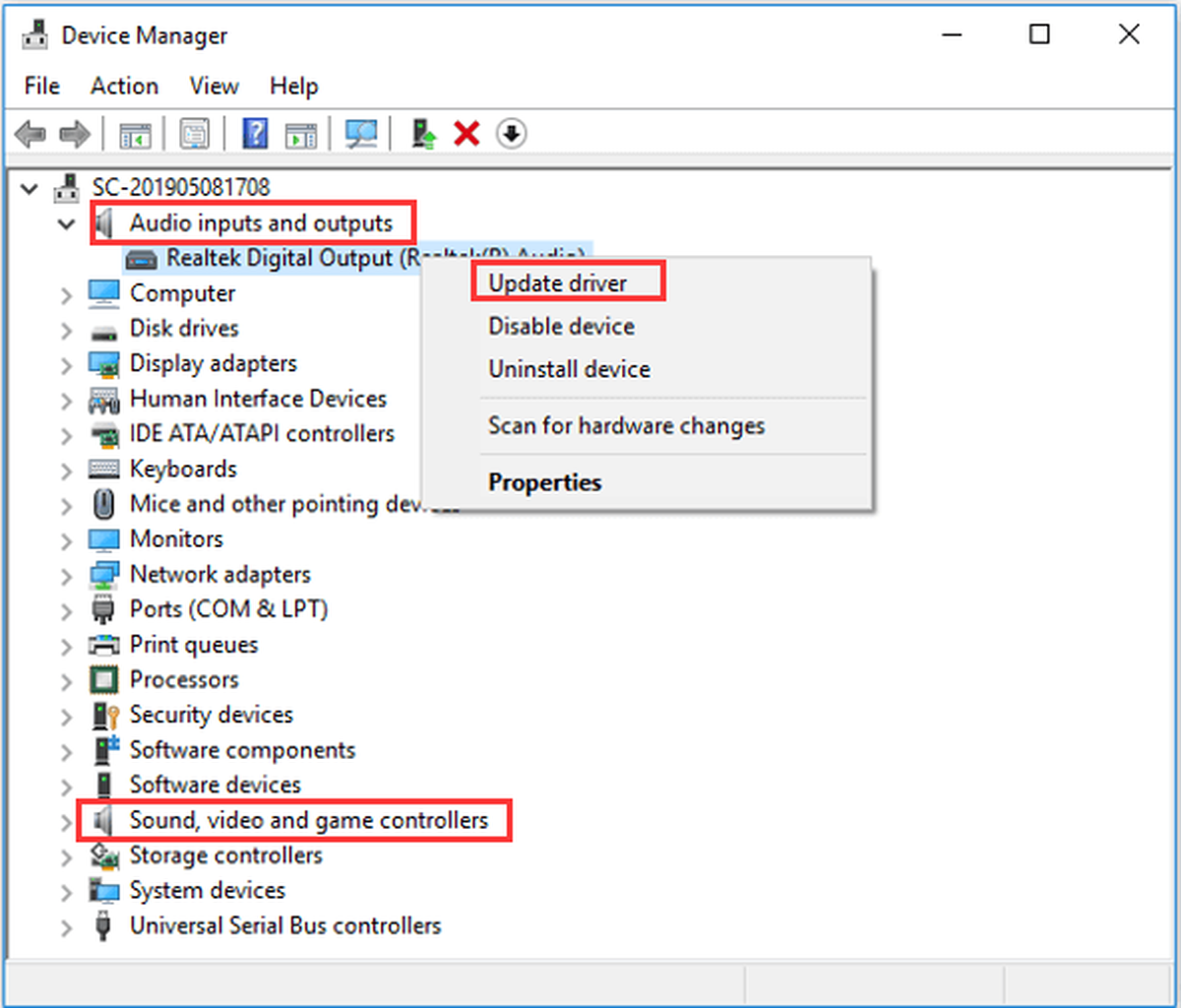This screenshot has width=1181, height=1008.
Task: Open the blue Help question-mark icon
Action: (255, 133)
